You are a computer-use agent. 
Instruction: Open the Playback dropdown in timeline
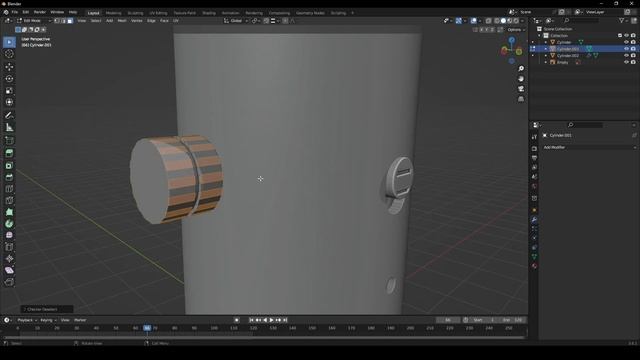[27, 320]
